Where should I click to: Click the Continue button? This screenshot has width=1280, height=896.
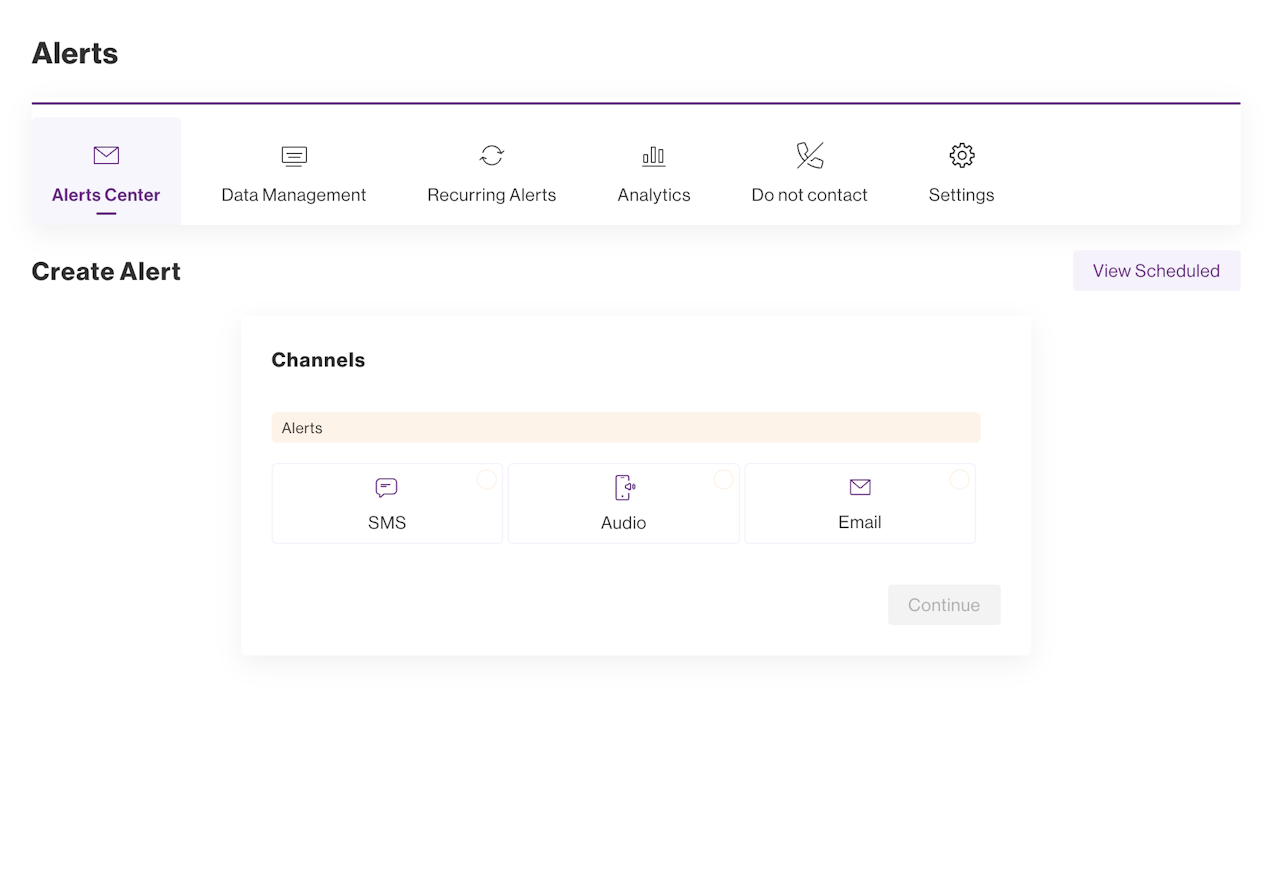944,605
